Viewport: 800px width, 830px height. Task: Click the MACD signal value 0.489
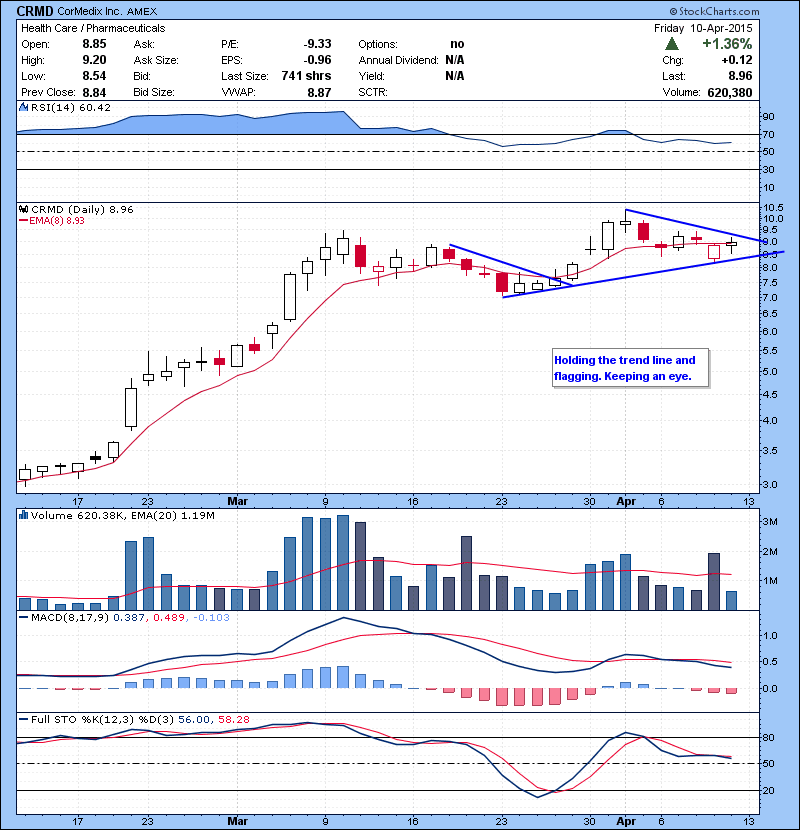click(169, 617)
